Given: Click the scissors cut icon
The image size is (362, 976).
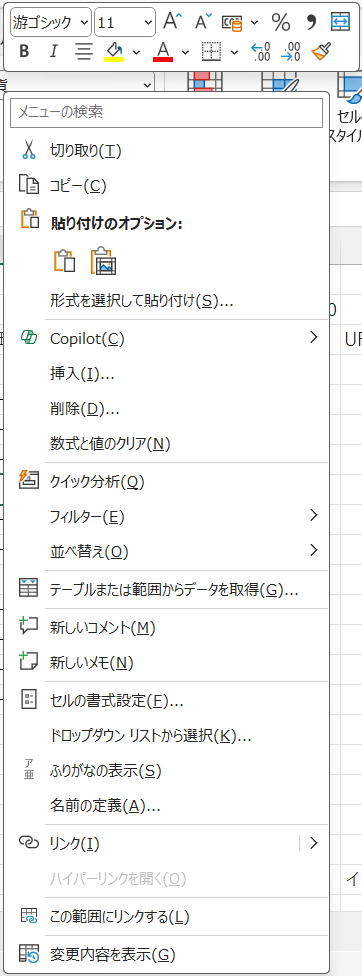Looking at the screenshot, I should pos(29,150).
